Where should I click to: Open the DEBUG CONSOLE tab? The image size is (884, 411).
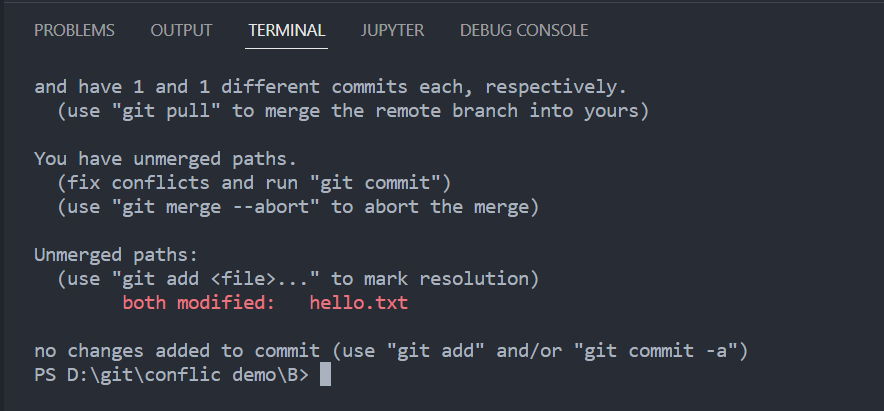(524, 30)
